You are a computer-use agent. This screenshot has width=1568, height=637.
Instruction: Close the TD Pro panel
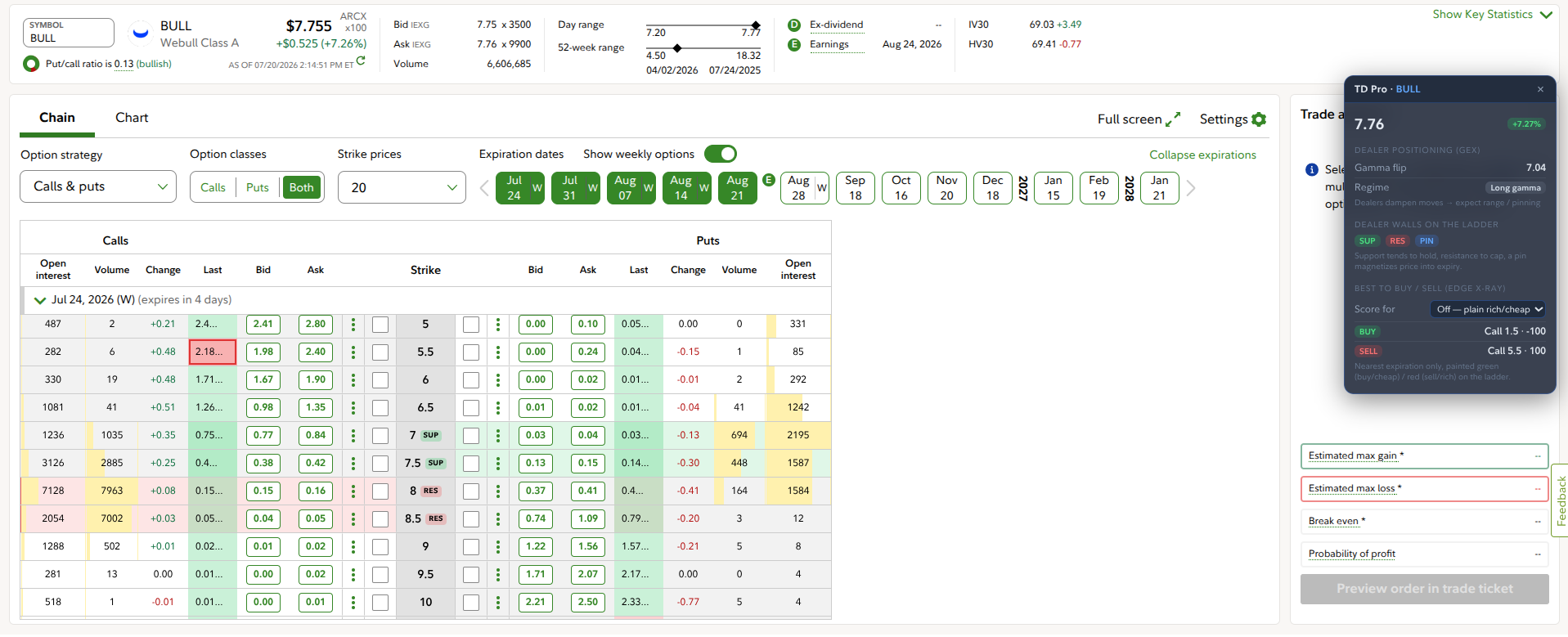coord(1540,89)
